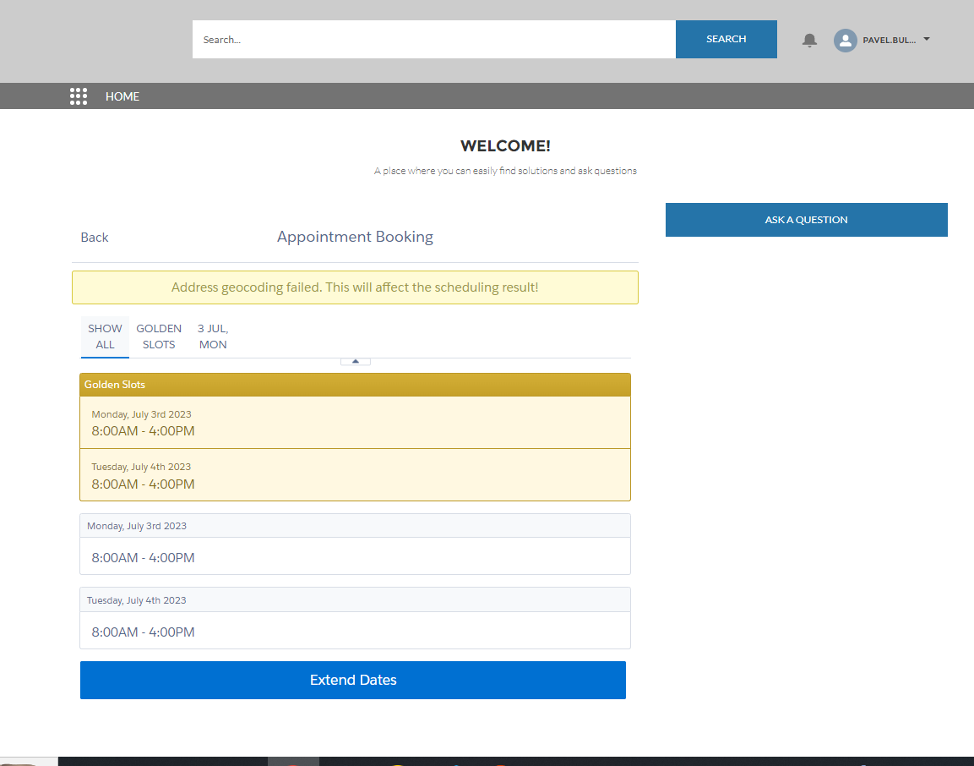
Task: Expand the user profile dropdown arrow
Action: [927, 39]
